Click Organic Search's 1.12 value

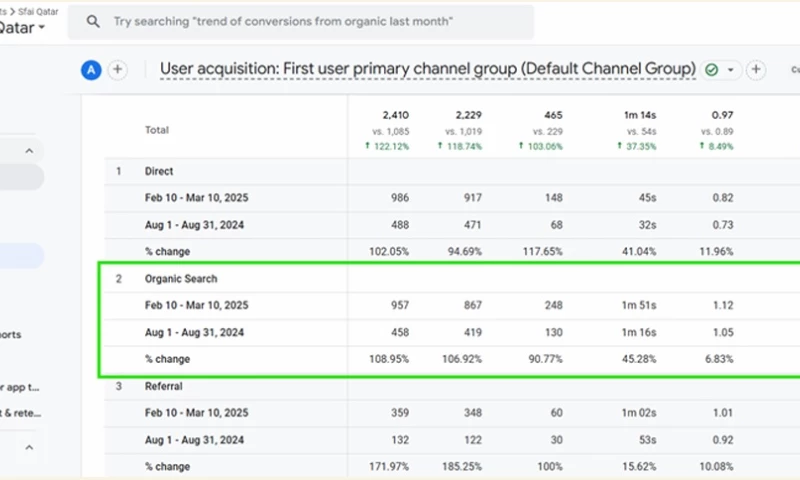coord(723,306)
